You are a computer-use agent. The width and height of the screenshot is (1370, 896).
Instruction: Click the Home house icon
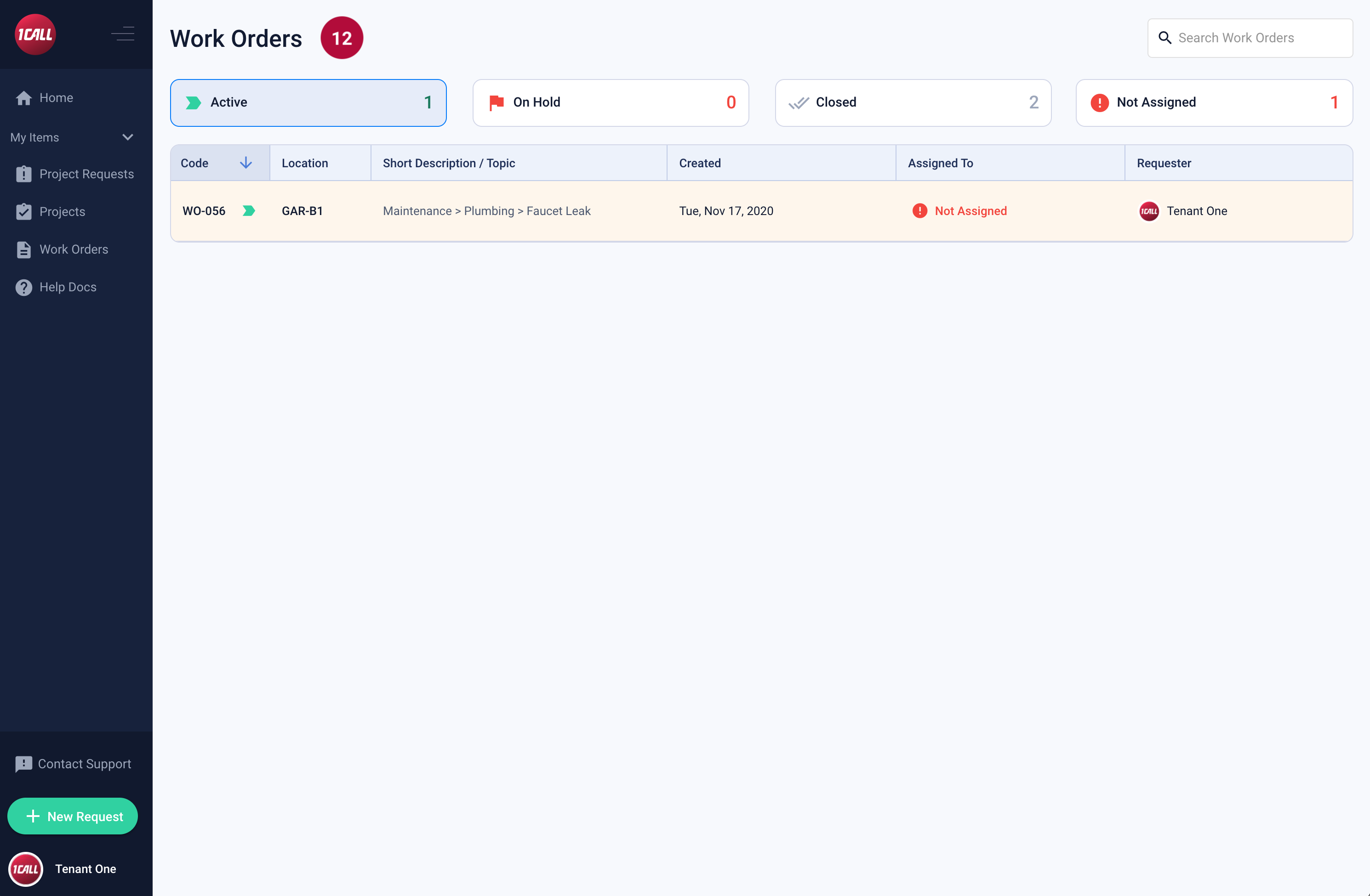23,98
